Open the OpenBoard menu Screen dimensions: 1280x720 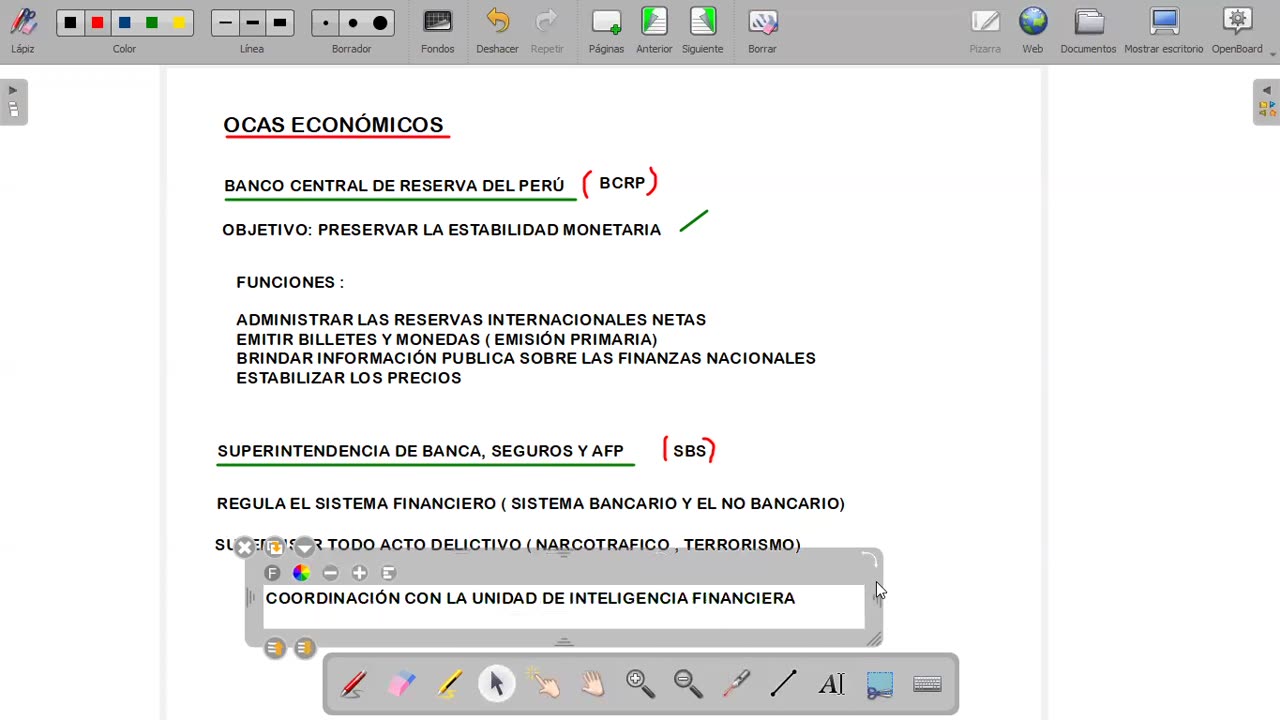1238,30
